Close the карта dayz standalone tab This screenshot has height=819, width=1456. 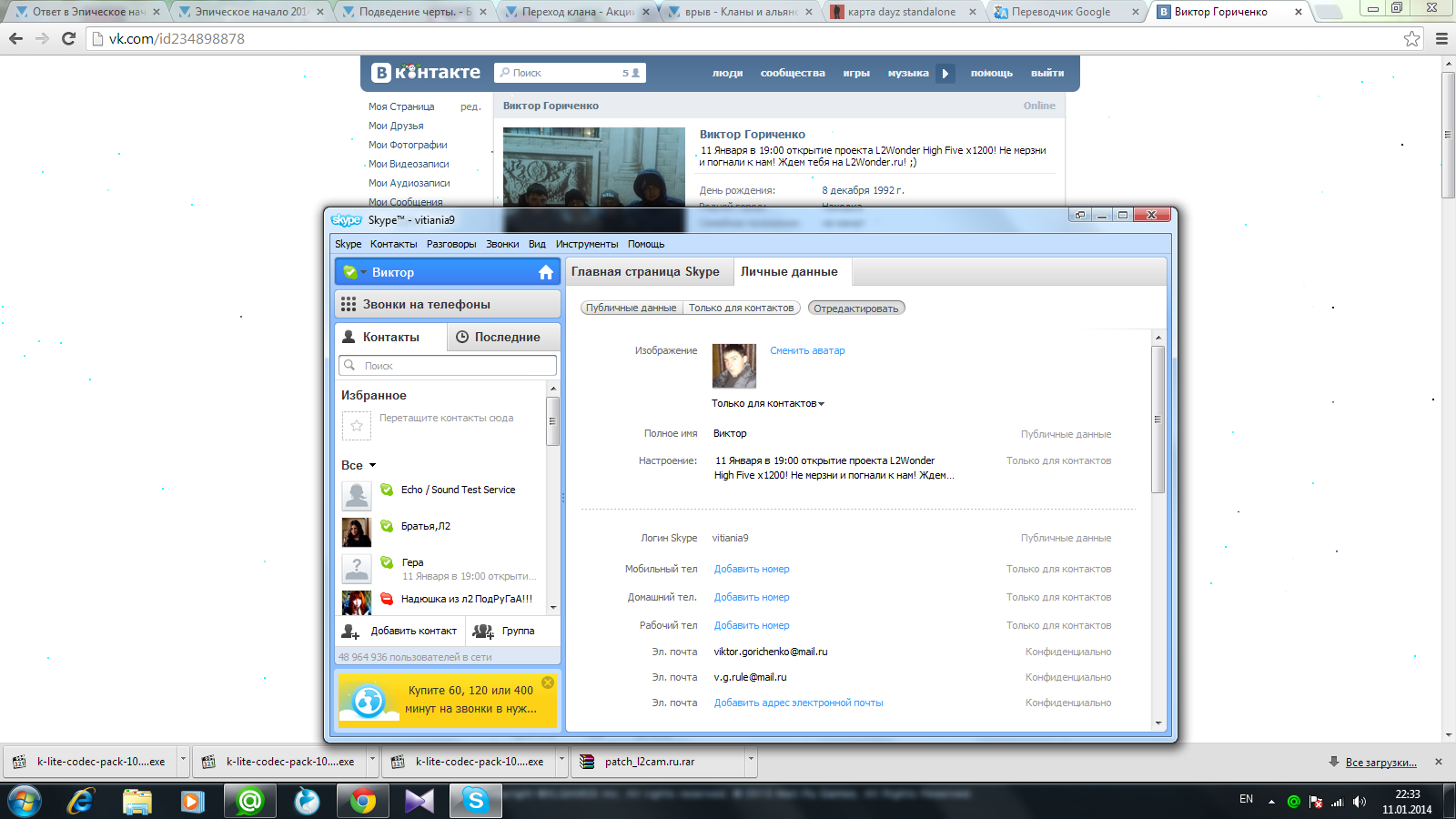pos(972,12)
